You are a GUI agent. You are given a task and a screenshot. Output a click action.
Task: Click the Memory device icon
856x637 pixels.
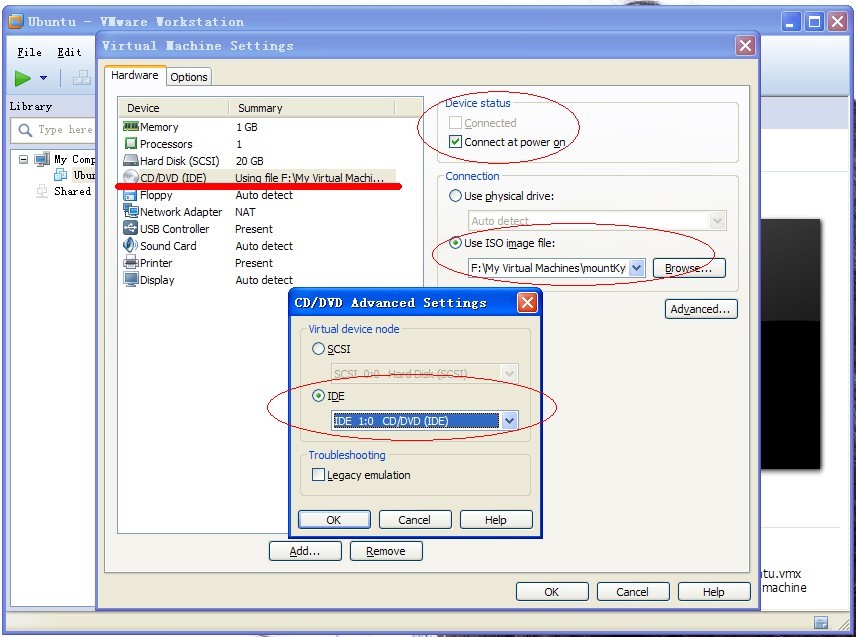130,127
